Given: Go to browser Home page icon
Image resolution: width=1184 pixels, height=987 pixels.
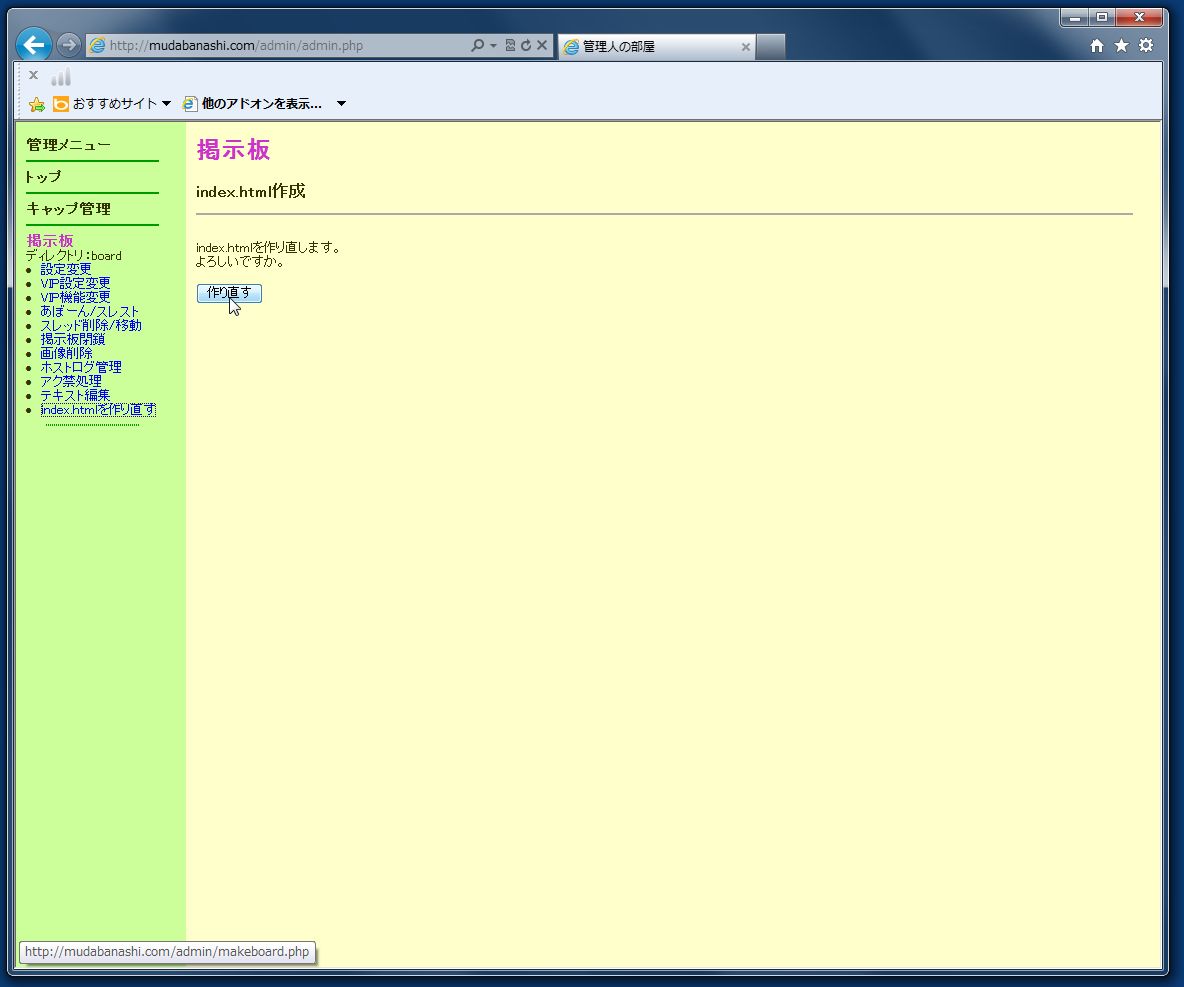Looking at the screenshot, I should (1097, 46).
